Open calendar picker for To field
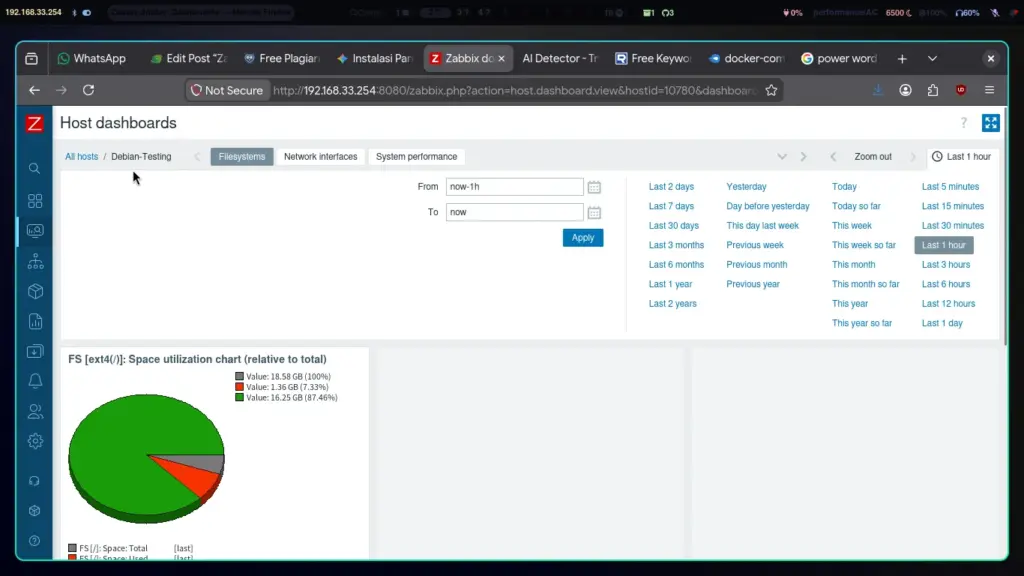This screenshot has height=576, width=1024. pos(594,213)
